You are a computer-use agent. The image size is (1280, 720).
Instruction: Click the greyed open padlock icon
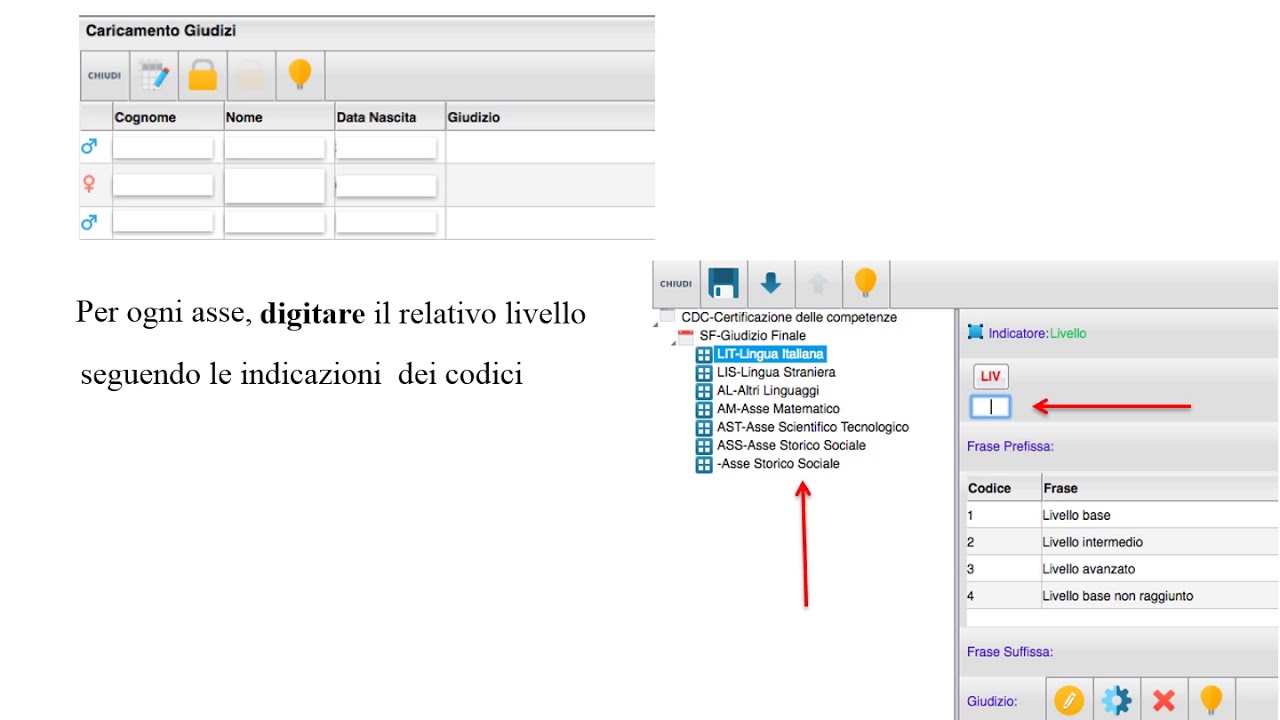pos(251,76)
